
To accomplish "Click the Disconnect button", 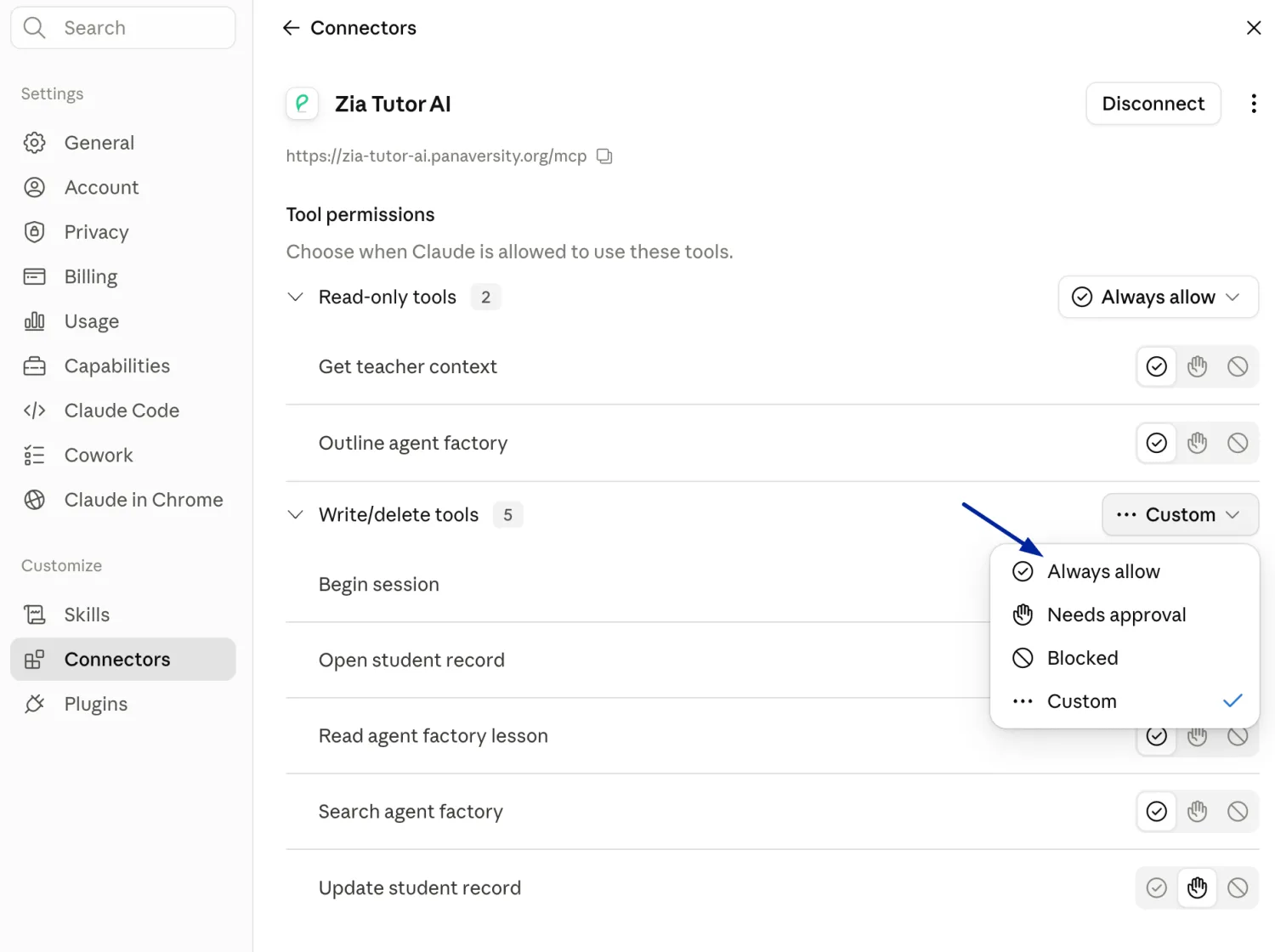I will click(1153, 104).
